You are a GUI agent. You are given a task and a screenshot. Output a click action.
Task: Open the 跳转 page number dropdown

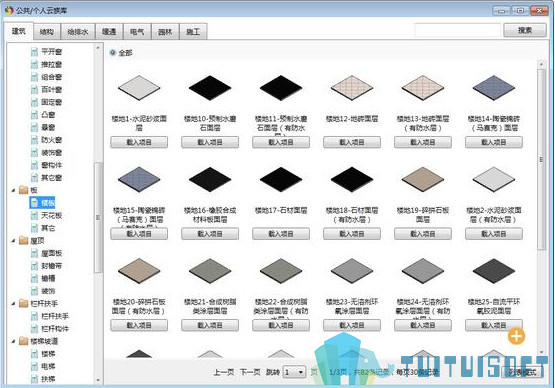(x=294, y=372)
